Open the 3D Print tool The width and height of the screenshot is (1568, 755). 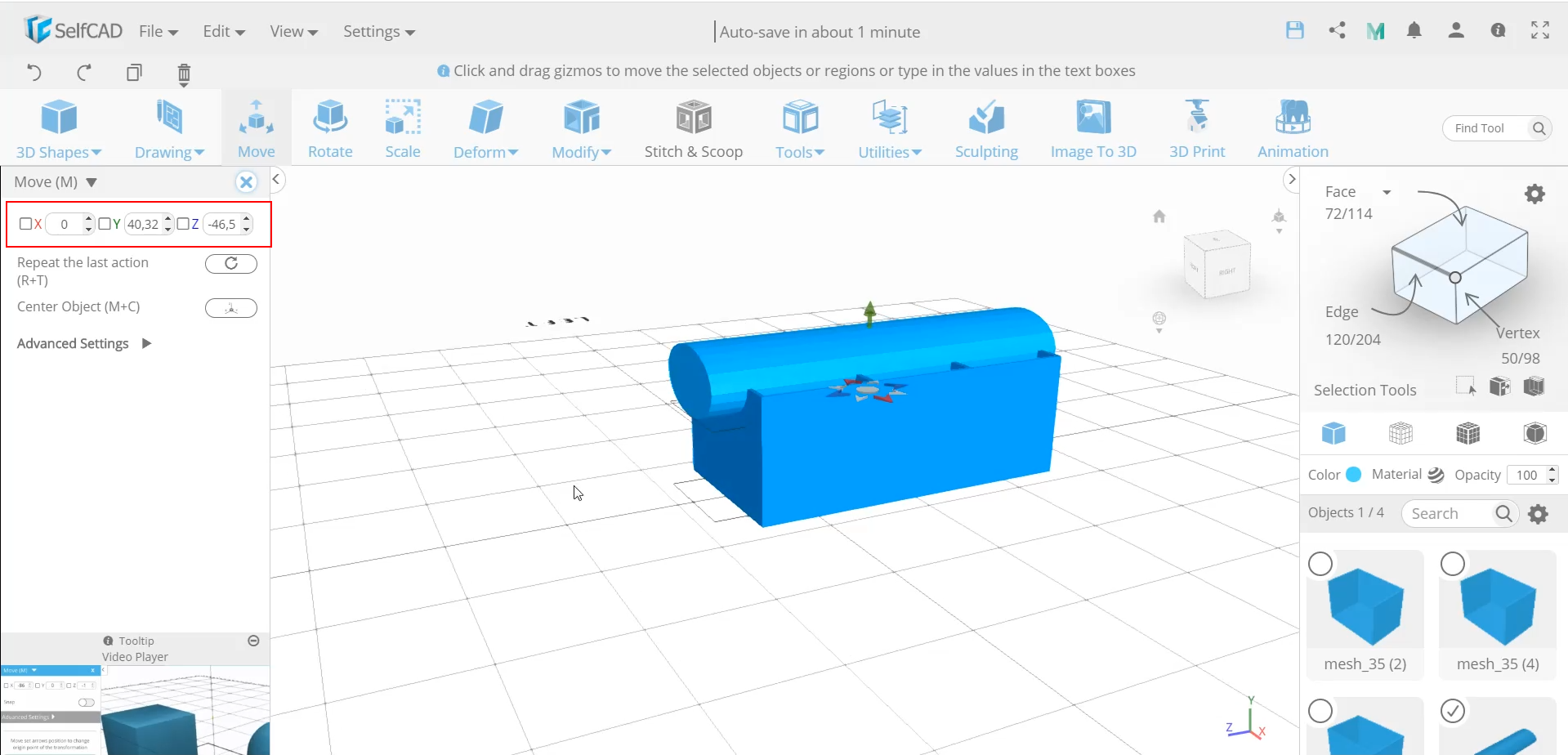coord(1197,129)
